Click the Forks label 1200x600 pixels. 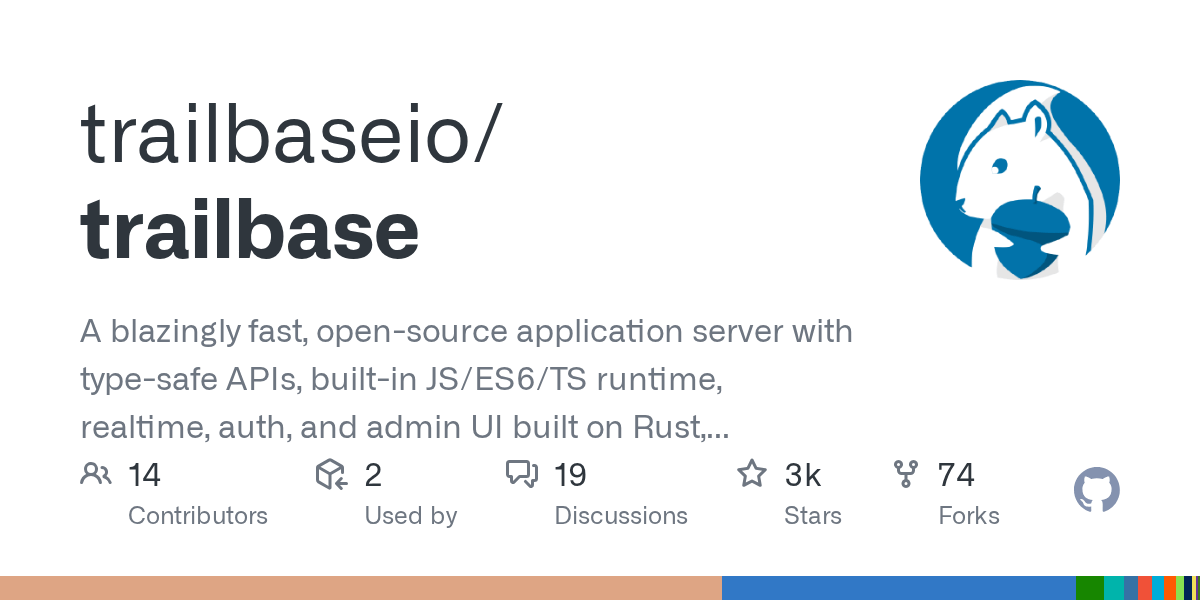[969, 516]
